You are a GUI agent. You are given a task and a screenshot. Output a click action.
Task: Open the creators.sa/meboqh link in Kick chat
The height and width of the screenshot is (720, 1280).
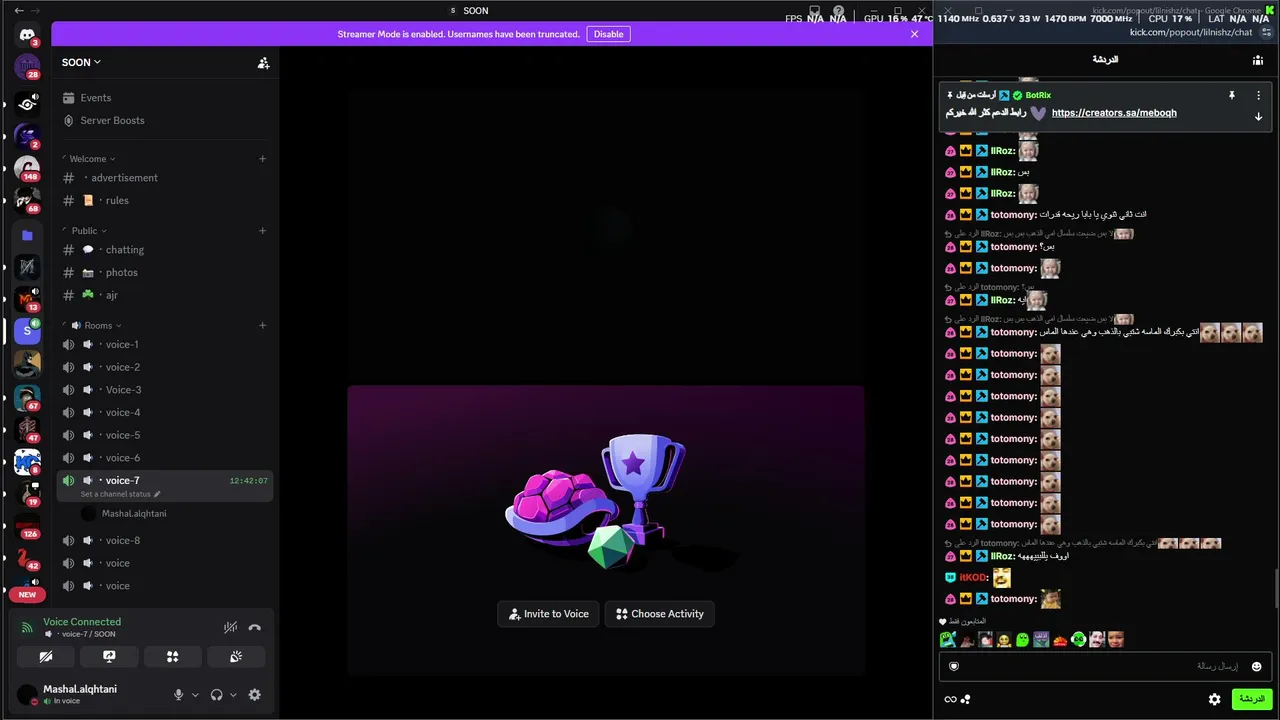pyautogui.click(x=1114, y=113)
